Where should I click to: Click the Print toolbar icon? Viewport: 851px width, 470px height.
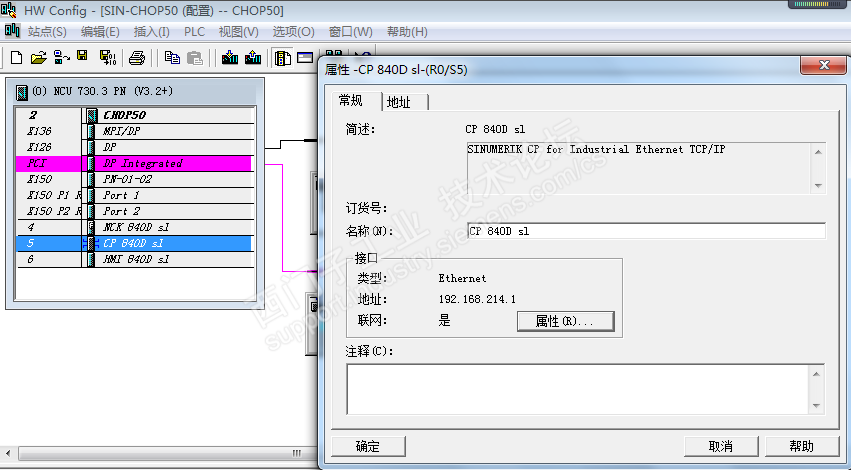137,58
